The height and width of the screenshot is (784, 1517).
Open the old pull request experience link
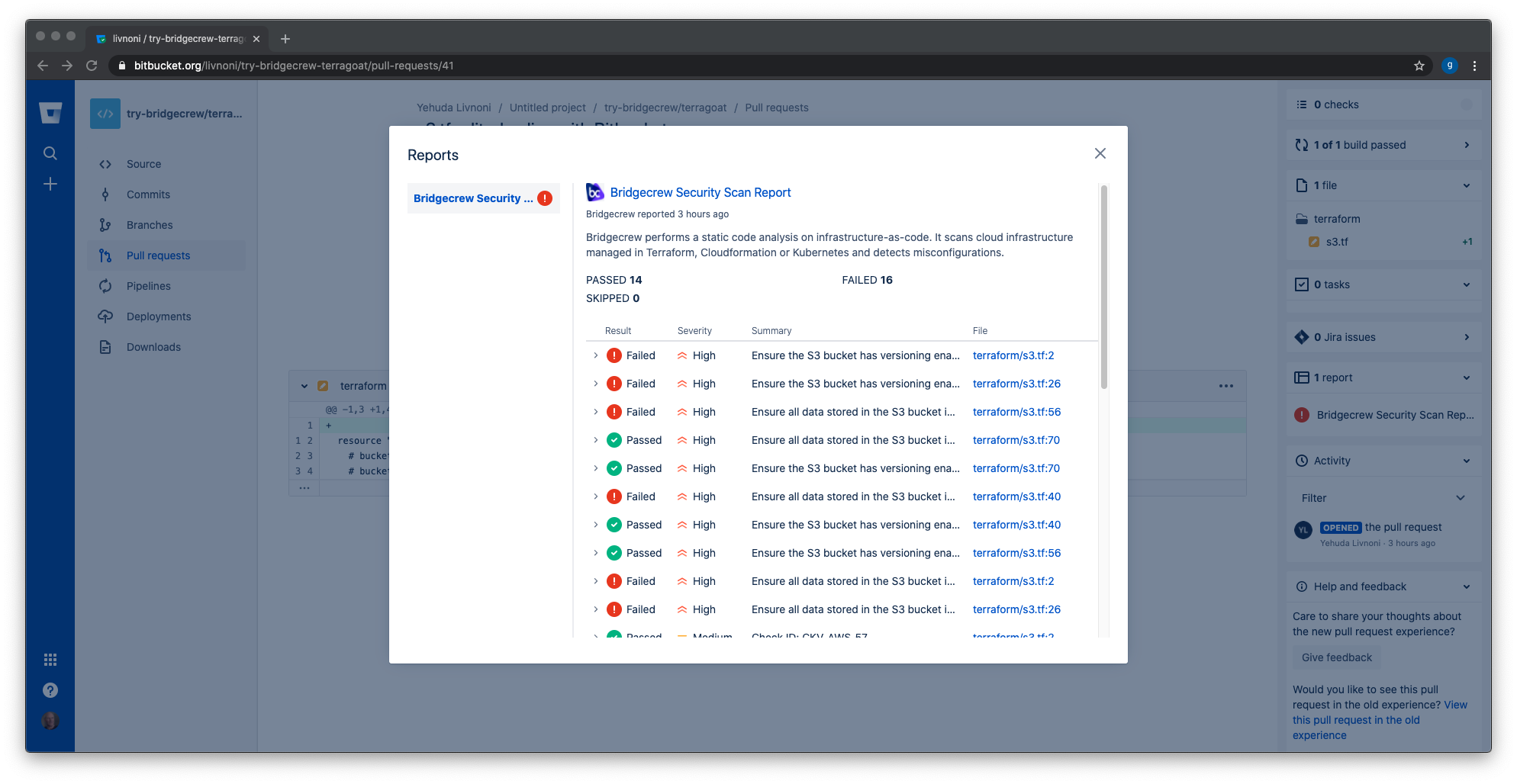[x=1380, y=720]
